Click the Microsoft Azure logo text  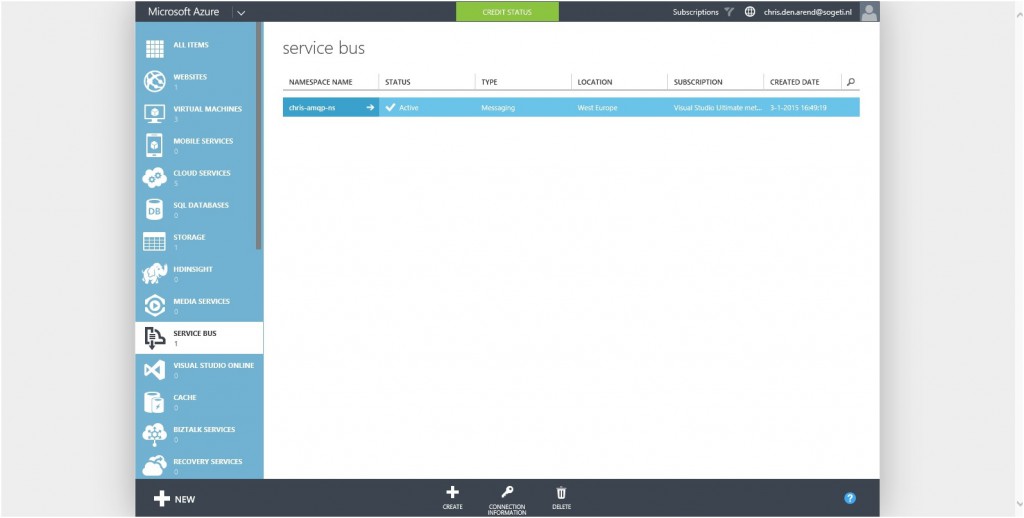184,12
